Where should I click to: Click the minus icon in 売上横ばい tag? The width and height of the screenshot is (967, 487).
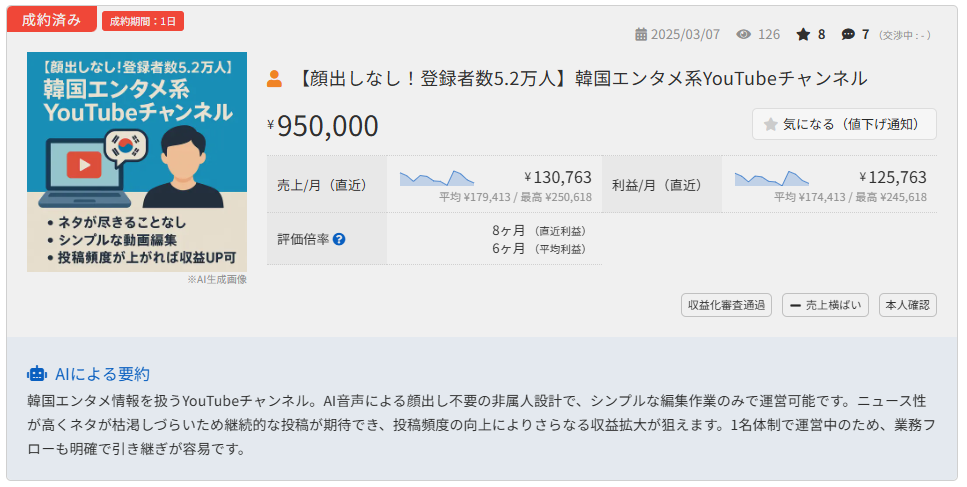pos(795,305)
